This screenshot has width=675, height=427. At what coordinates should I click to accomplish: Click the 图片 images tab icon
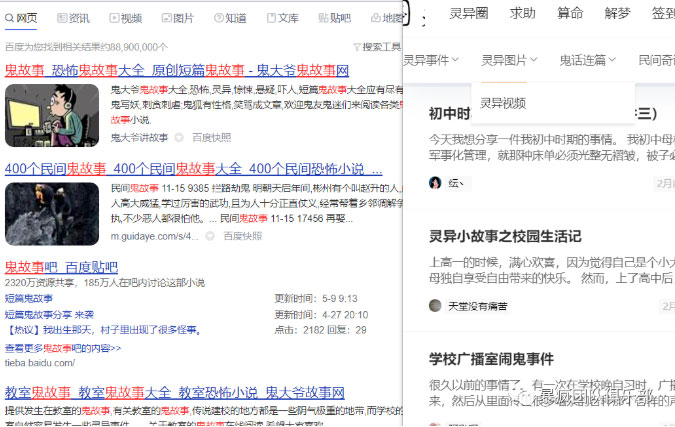click(165, 18)
